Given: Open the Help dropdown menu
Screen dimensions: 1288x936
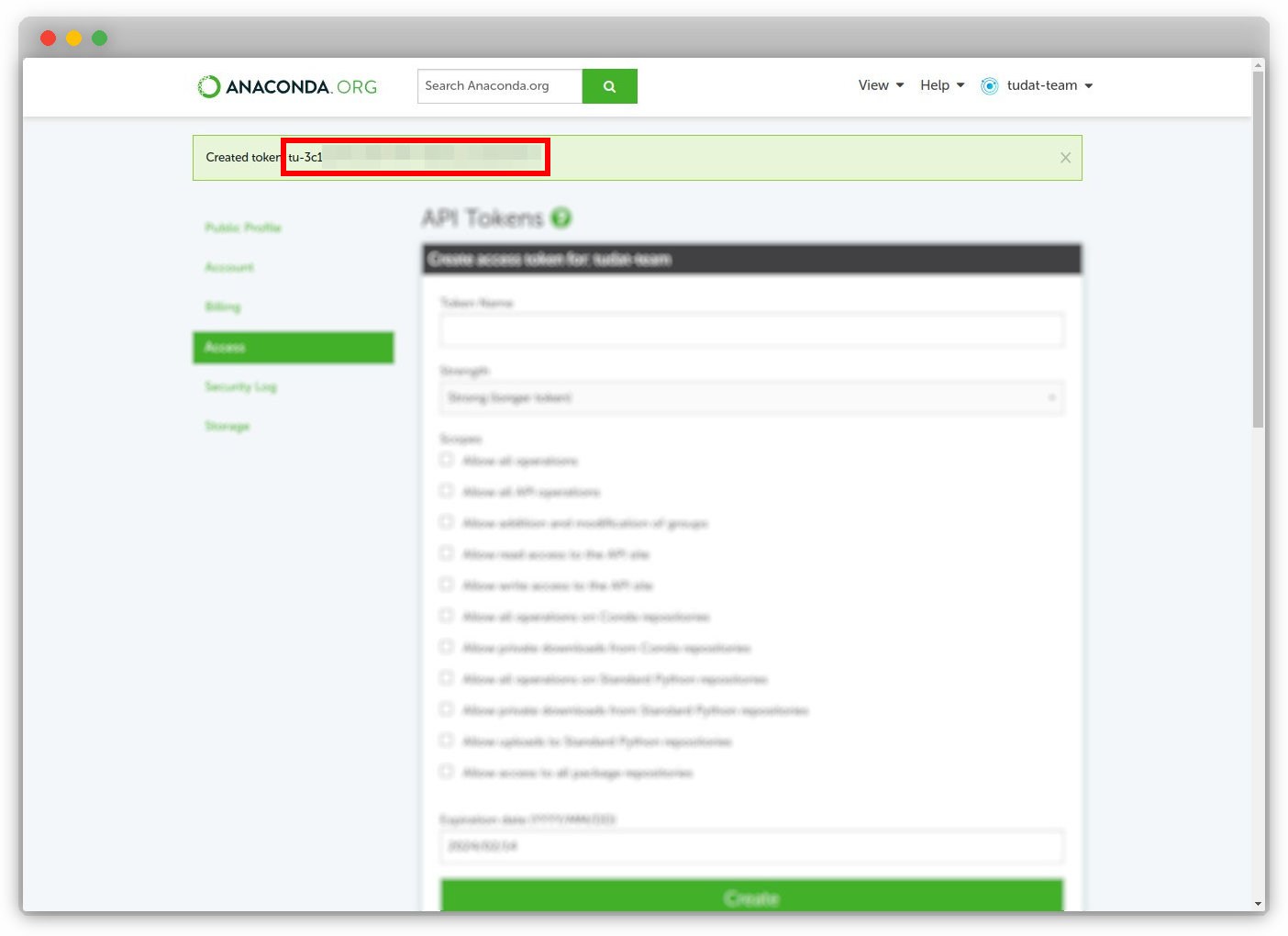Looking at the screenshot, I should (x=942, y=85).
